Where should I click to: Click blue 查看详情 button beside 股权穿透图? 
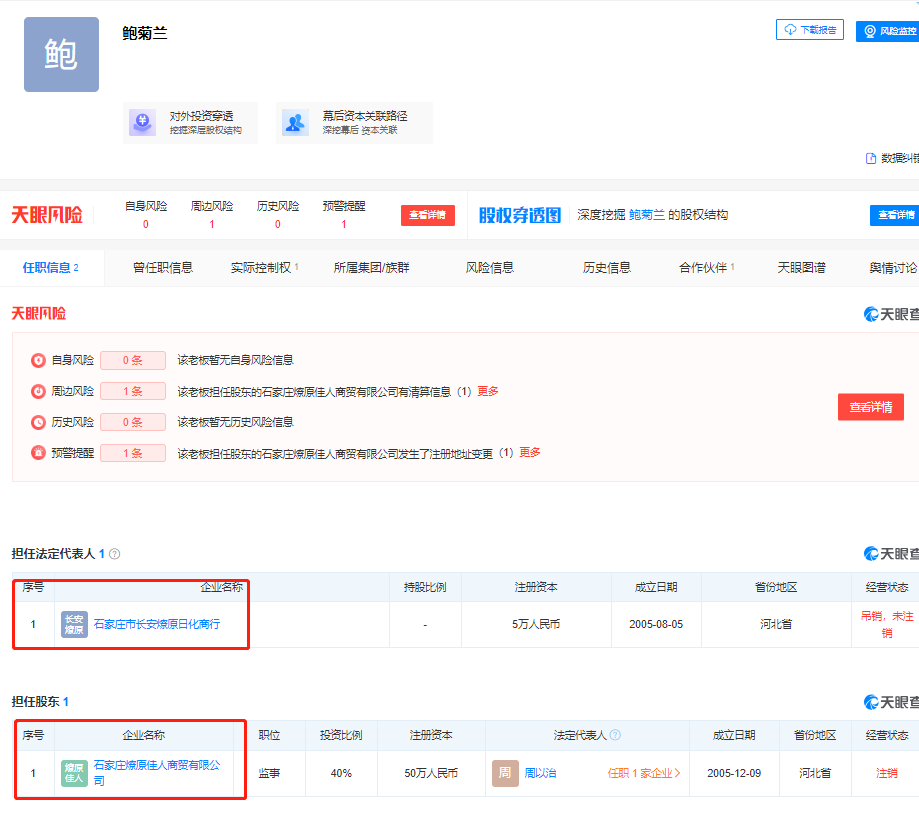point(894,215)
